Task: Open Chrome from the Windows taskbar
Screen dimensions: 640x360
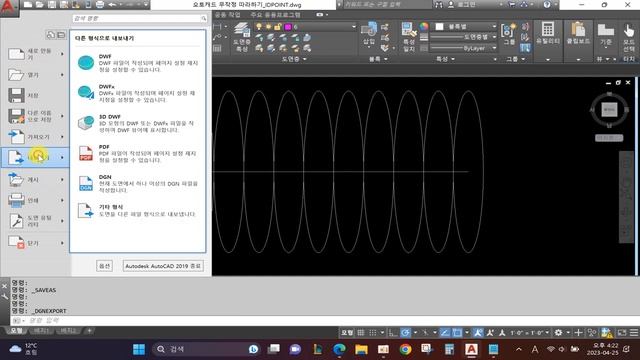Action: [405, 349]
